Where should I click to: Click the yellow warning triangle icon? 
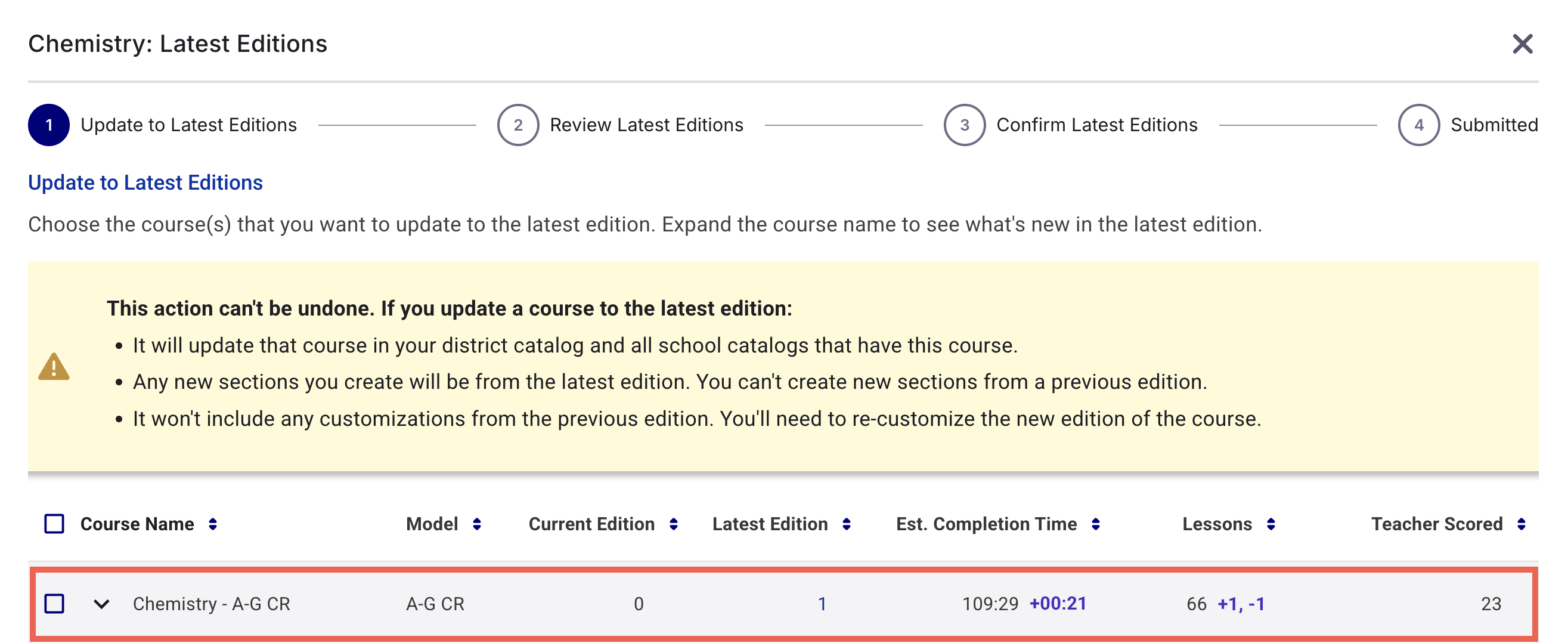54,367
